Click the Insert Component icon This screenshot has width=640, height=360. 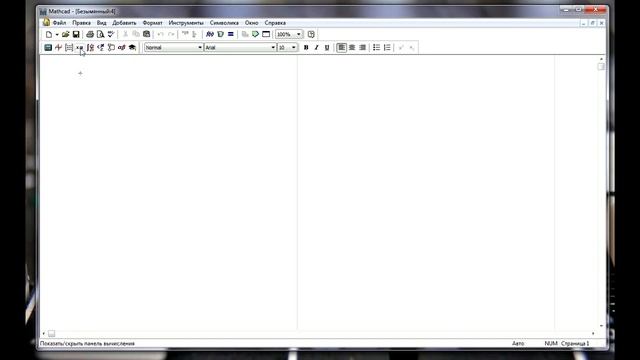tap(256, 34)
